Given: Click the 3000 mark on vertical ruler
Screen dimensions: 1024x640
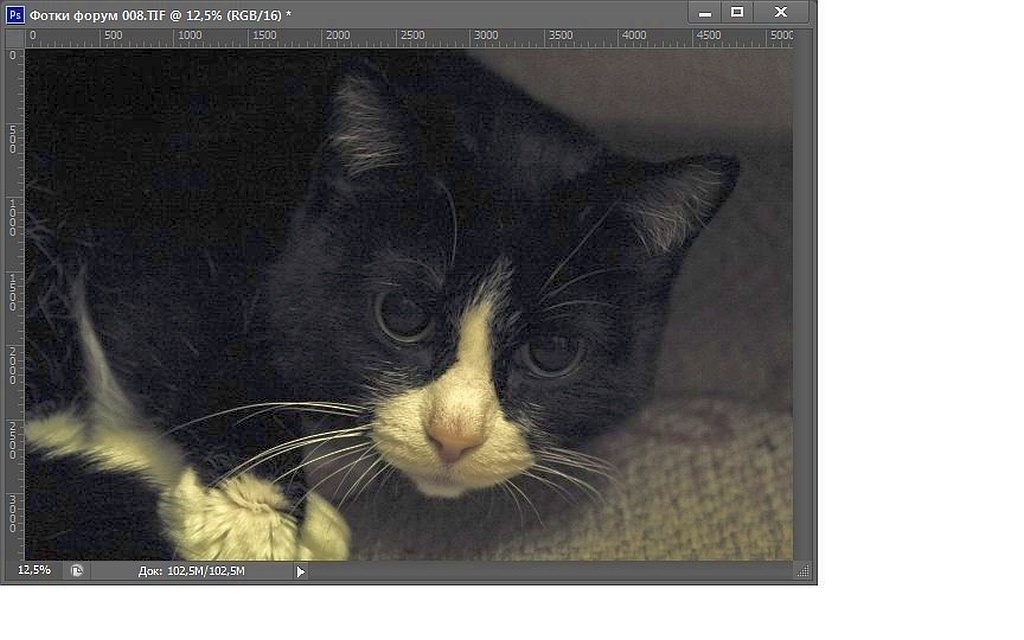Looking at the screenshot, I should pos(12,514).
